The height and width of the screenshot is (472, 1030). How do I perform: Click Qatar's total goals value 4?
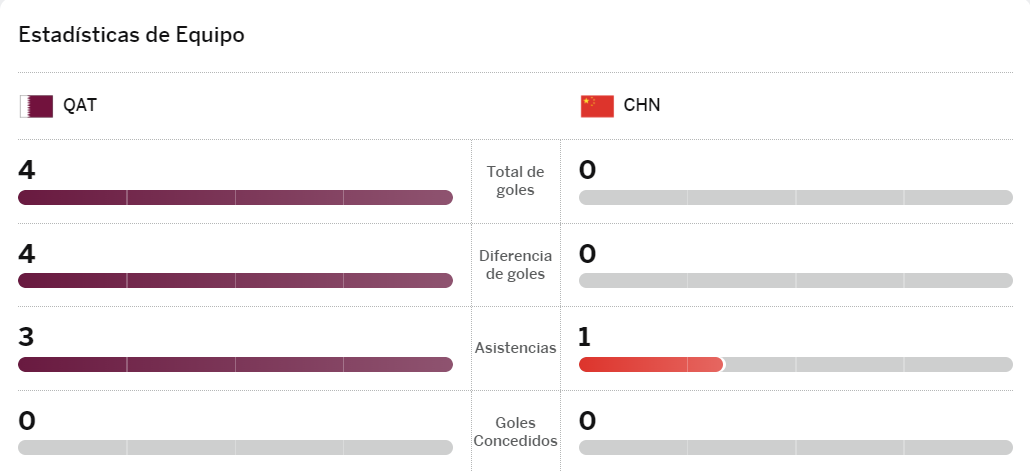point(27,170)
